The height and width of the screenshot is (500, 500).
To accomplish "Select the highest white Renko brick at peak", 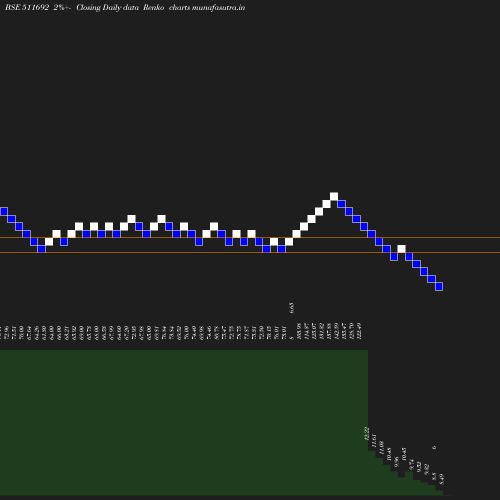I will (334, 196).
